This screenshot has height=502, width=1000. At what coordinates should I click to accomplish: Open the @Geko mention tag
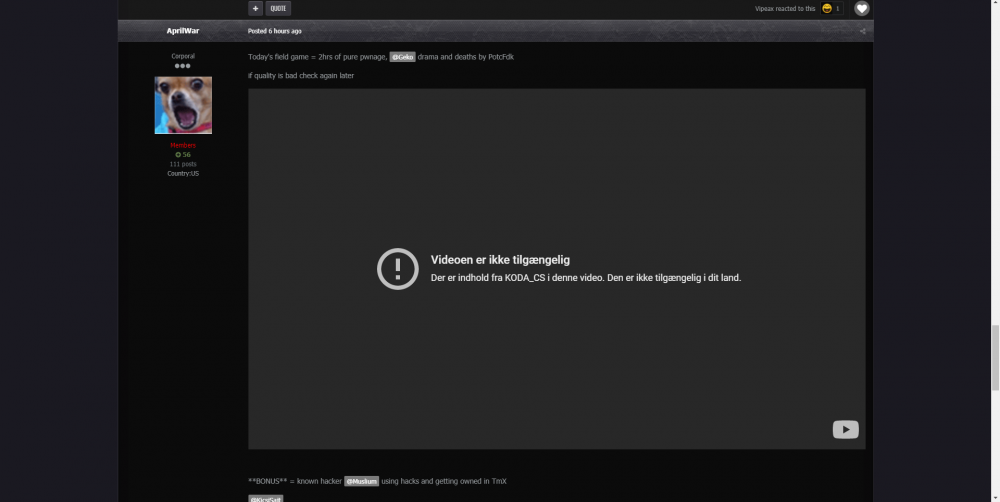pos(402,57)
